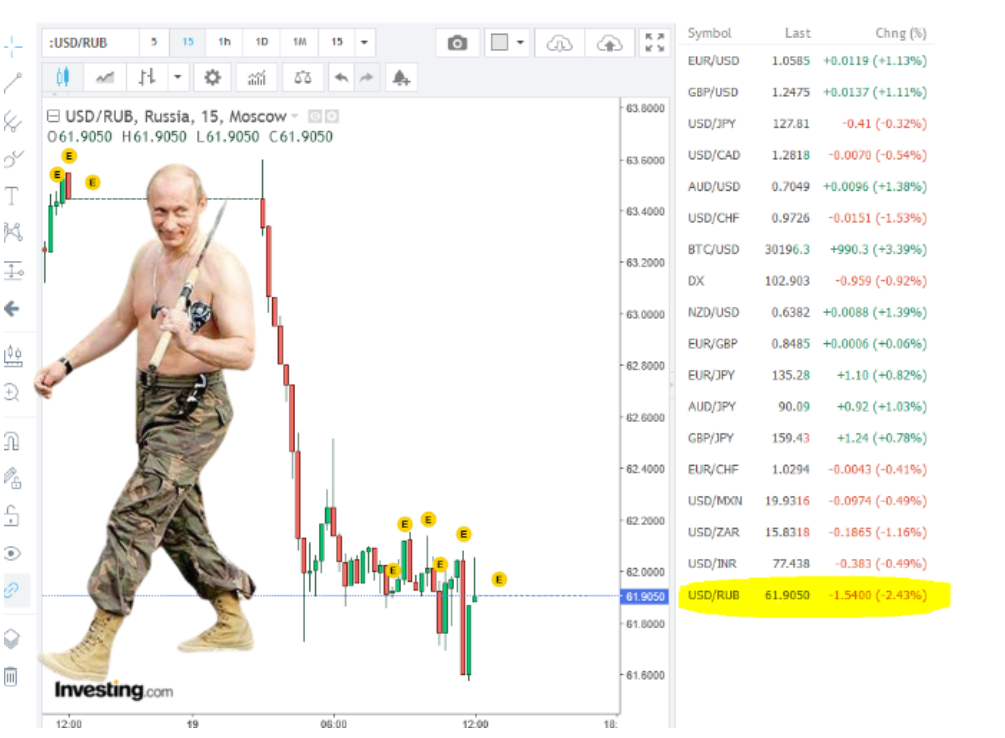Switch to the 1D interval
The height and width of the screenshot is (738, 1005).
click(x=262, y=42)
